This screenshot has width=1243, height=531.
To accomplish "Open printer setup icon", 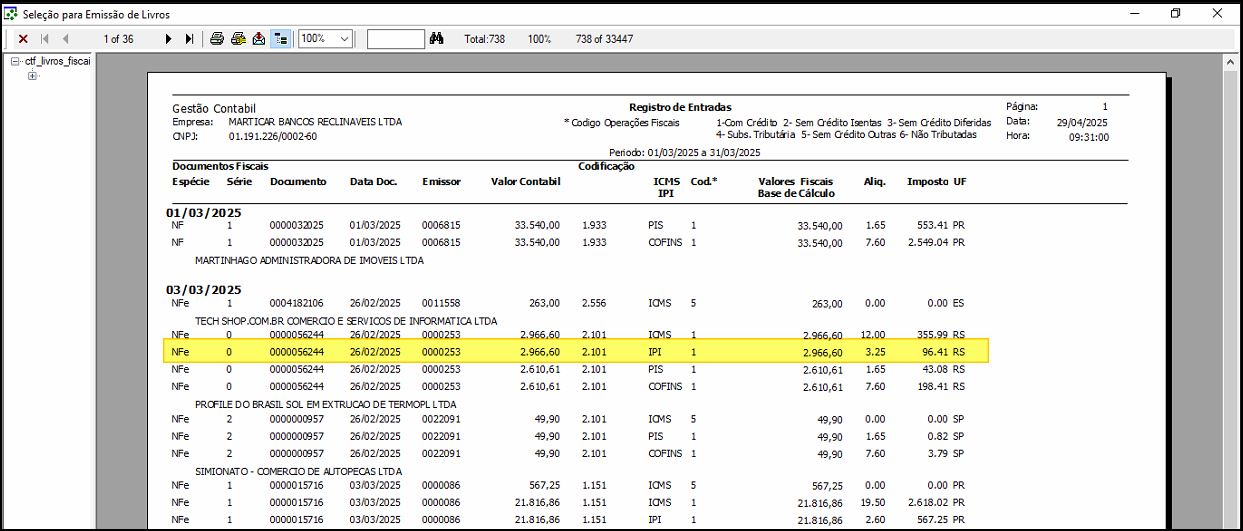I will [x=238, y=39].
